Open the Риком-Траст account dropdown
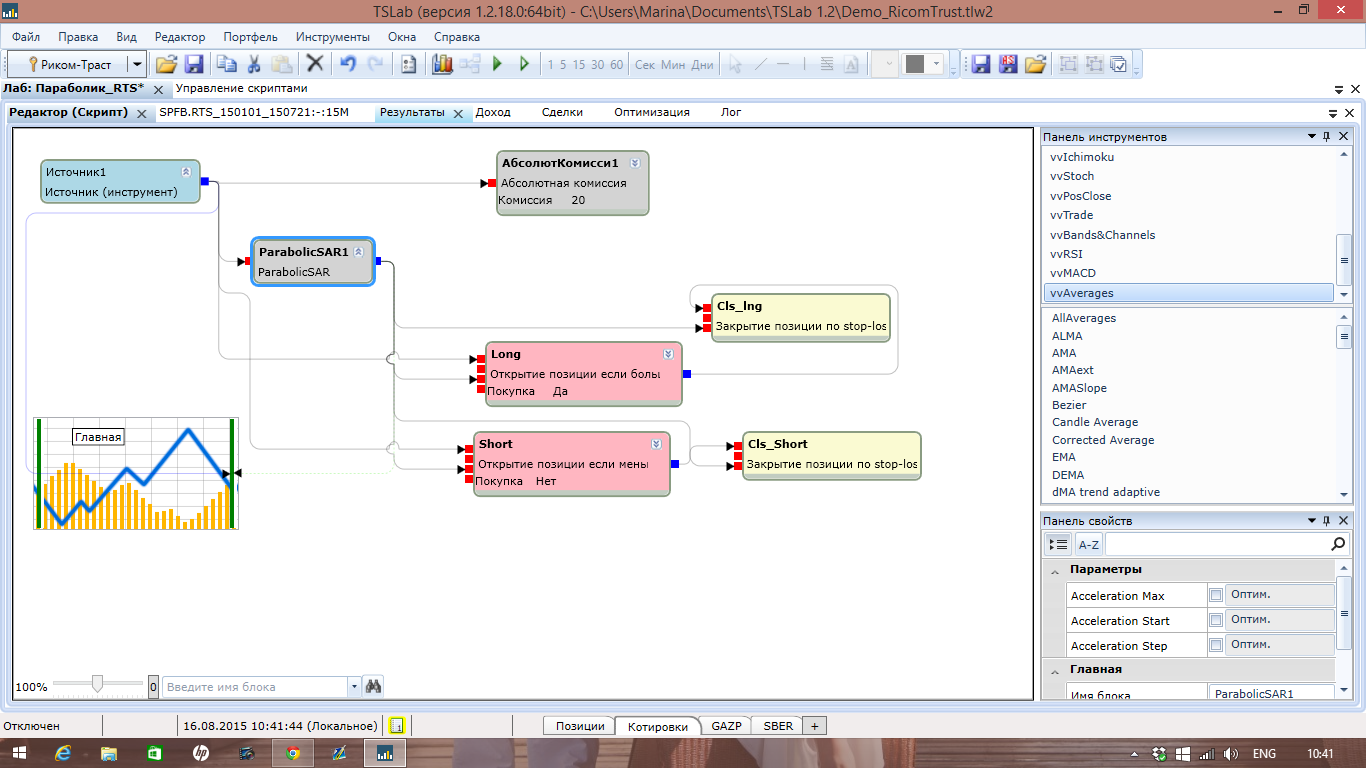 point(137,64)
